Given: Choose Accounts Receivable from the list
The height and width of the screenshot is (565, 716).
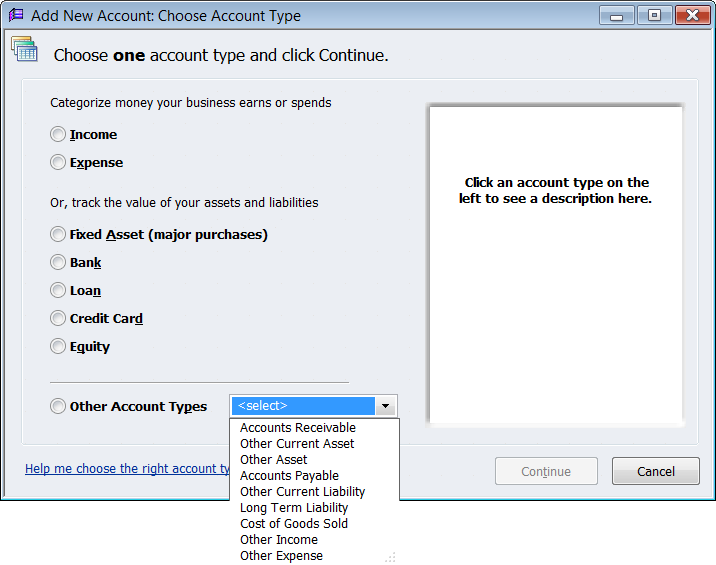Looking at the screenshot, I should pyautogui.click(x=298, y=428).
